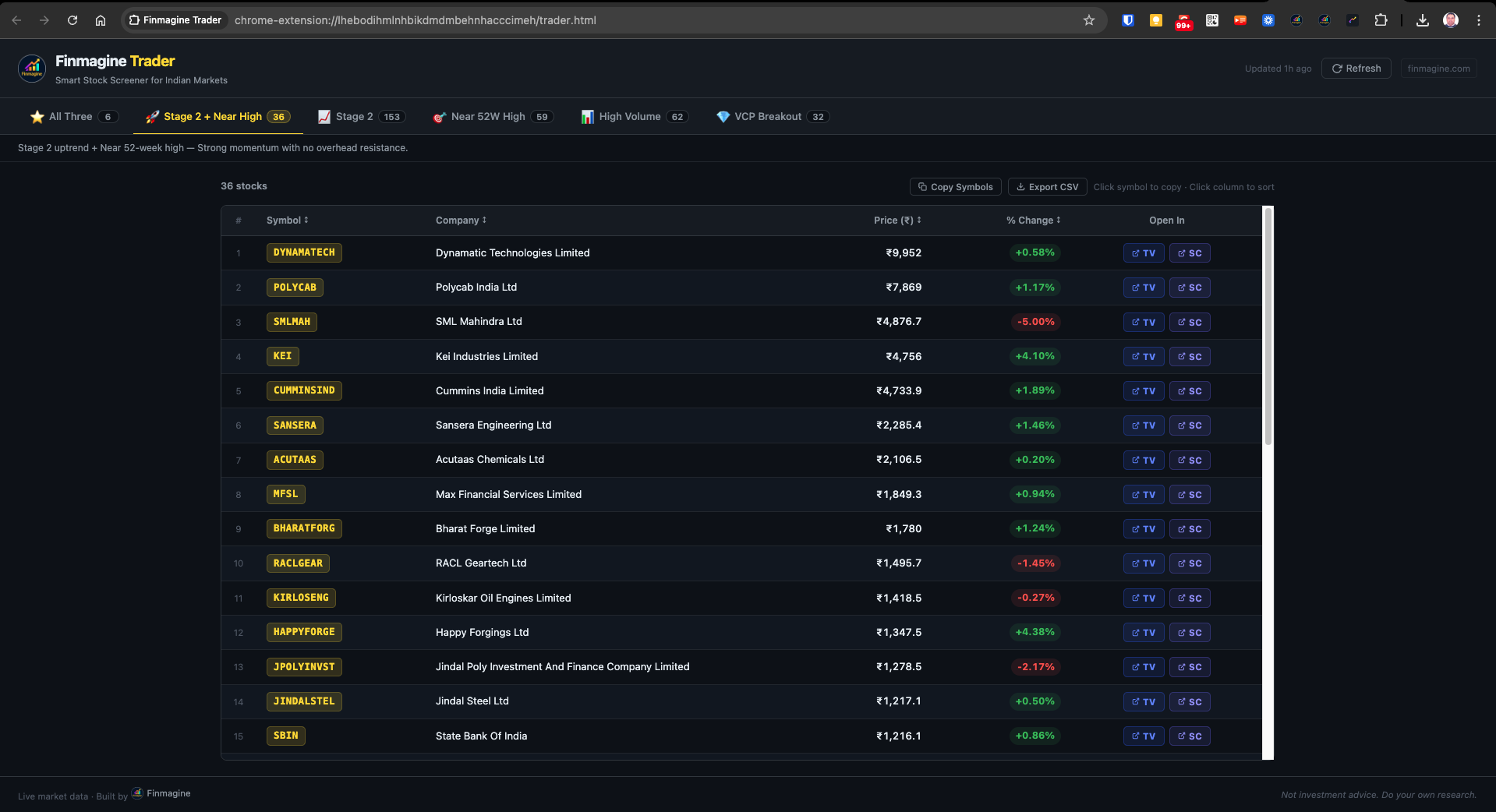1496x812 pixels.
Task: Click the Finmagine Trader logo icon
Action: pyautogui.click(x=32, y=69)
